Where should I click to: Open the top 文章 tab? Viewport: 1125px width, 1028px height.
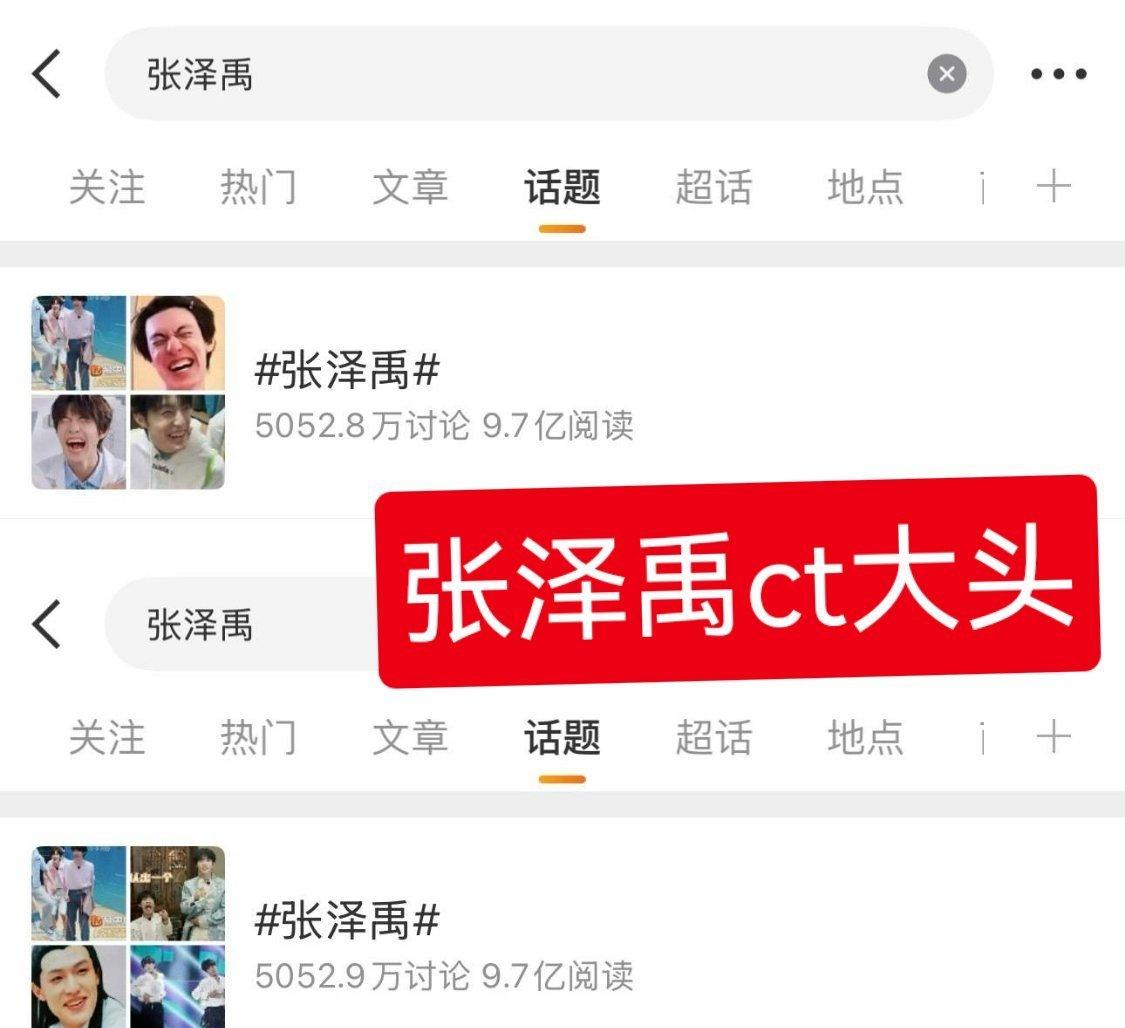tap(410, 187)
